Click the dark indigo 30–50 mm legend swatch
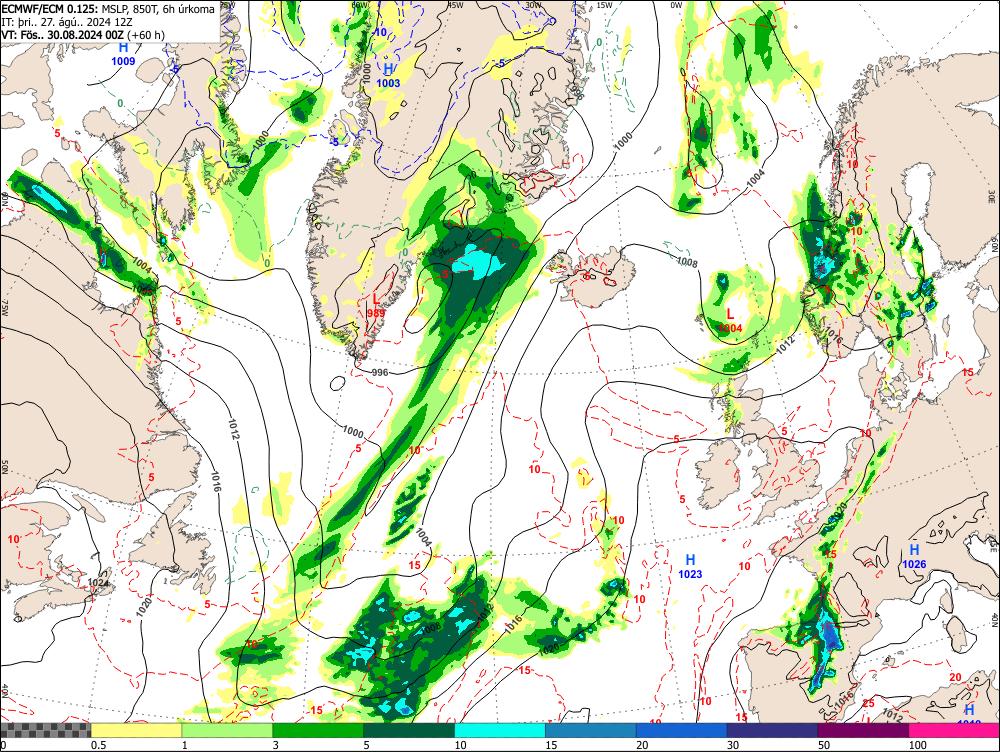The height and width of the screenshot is (752, 1000). 772,730
